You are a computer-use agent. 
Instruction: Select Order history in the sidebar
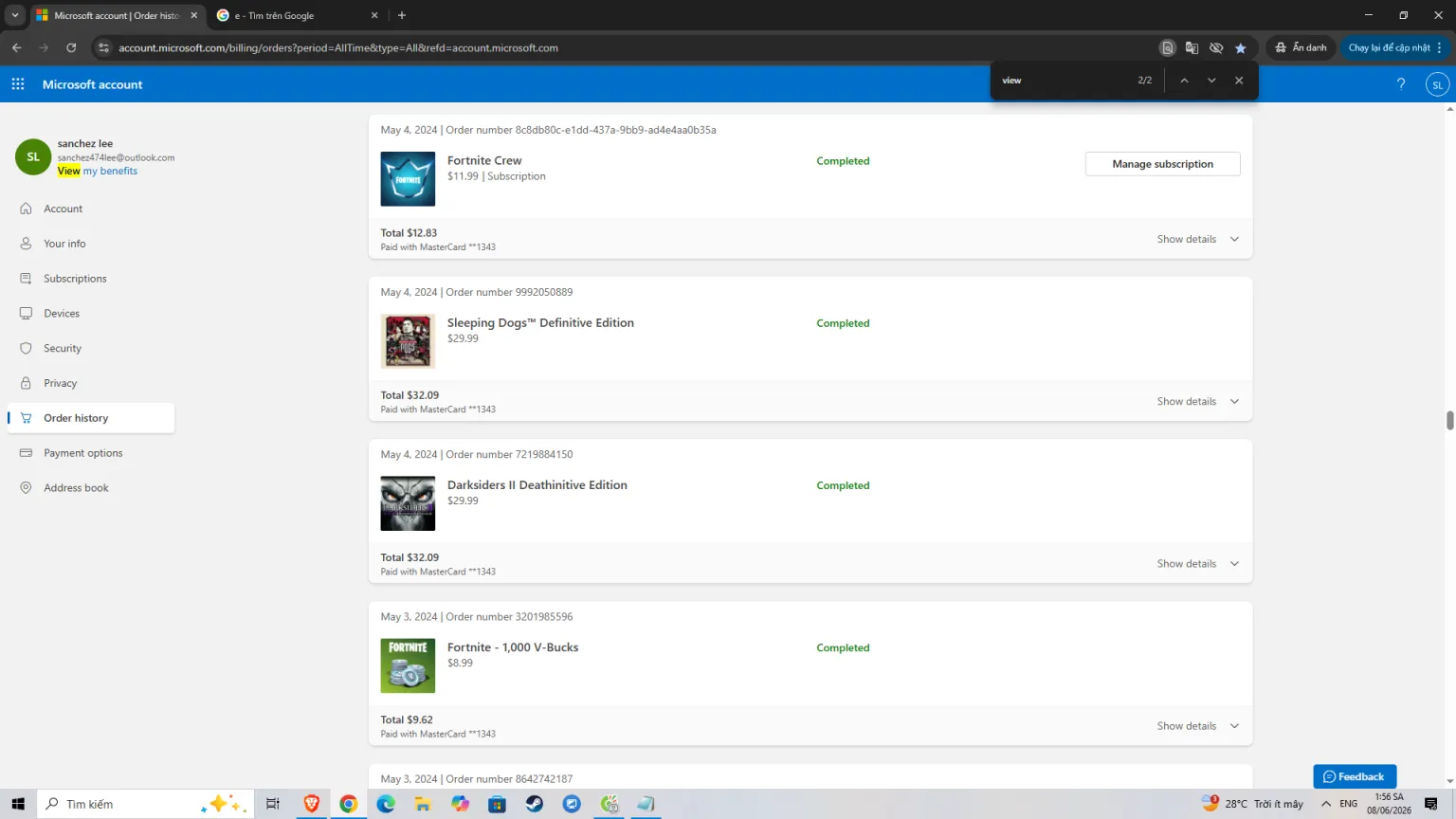91,418
